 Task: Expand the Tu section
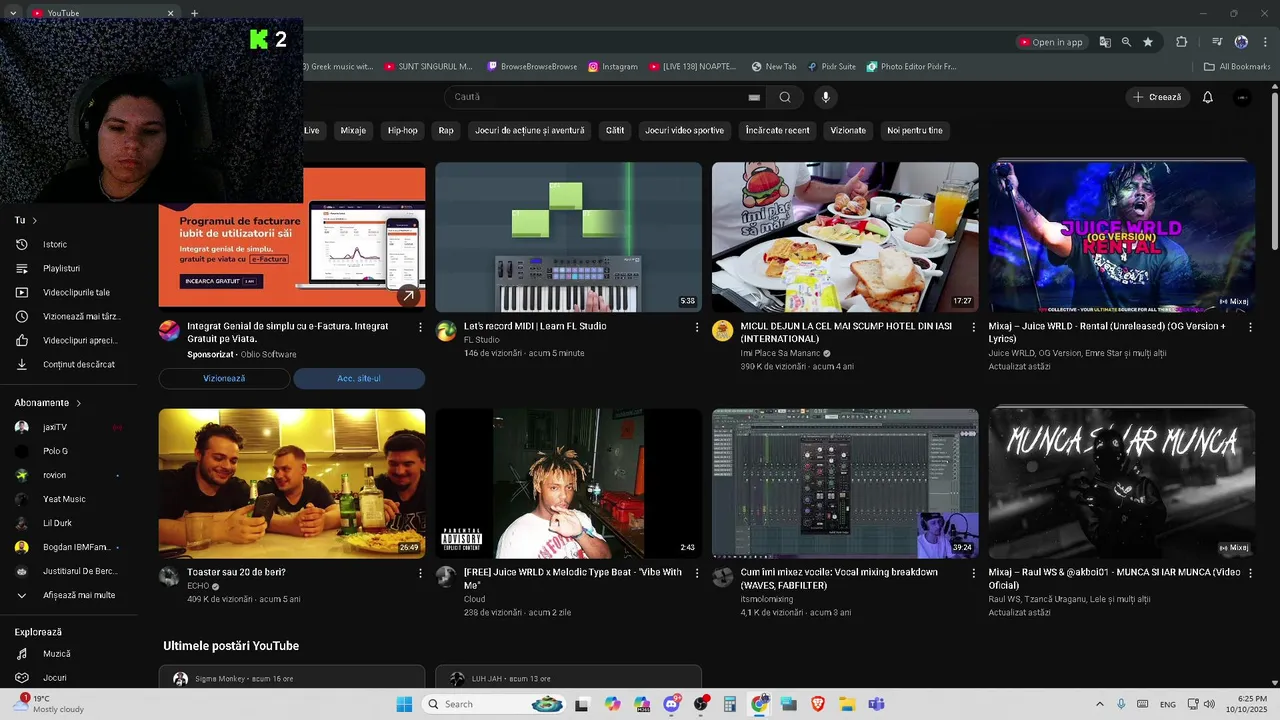(x=26, y=220)
